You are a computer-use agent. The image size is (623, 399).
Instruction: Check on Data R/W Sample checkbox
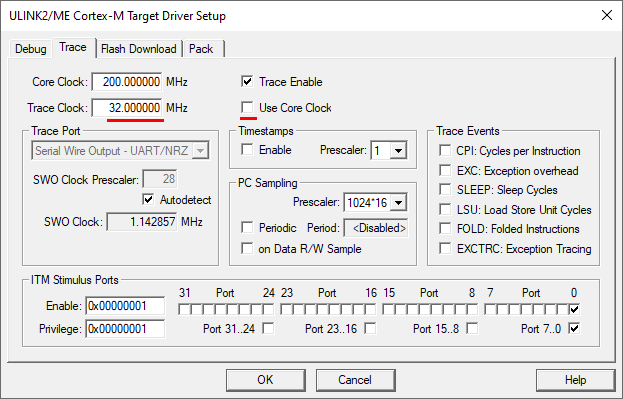click(247, 248)
